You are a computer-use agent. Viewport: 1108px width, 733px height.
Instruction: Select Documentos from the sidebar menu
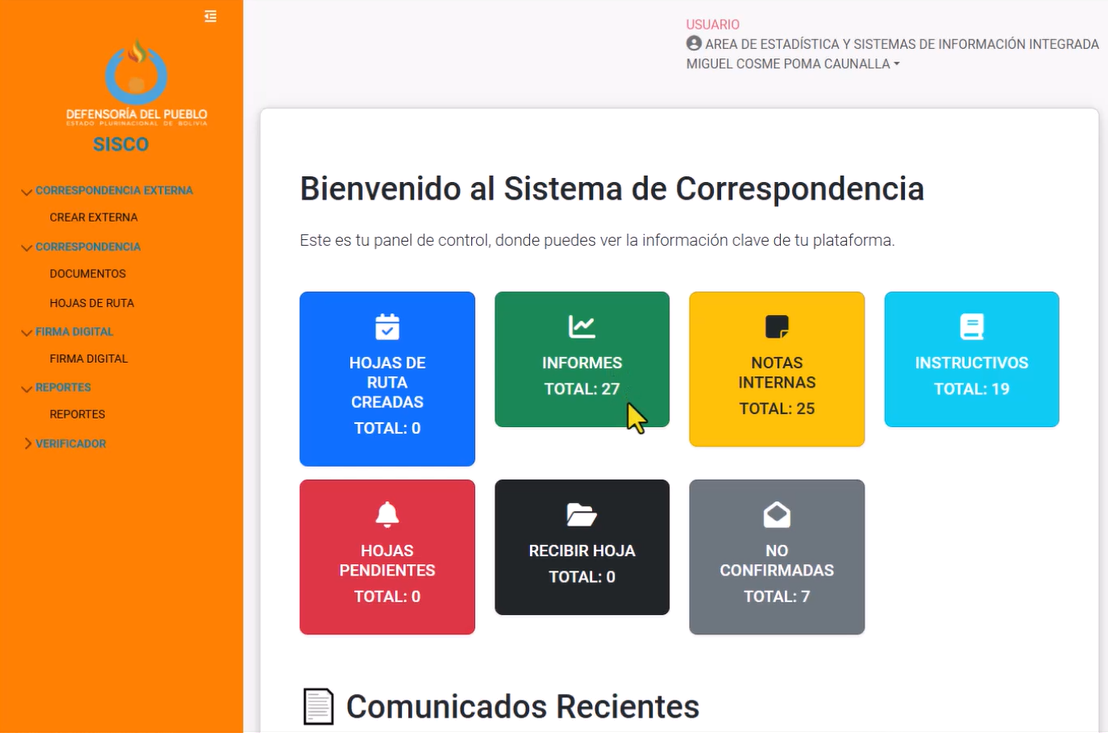[88, 274]
